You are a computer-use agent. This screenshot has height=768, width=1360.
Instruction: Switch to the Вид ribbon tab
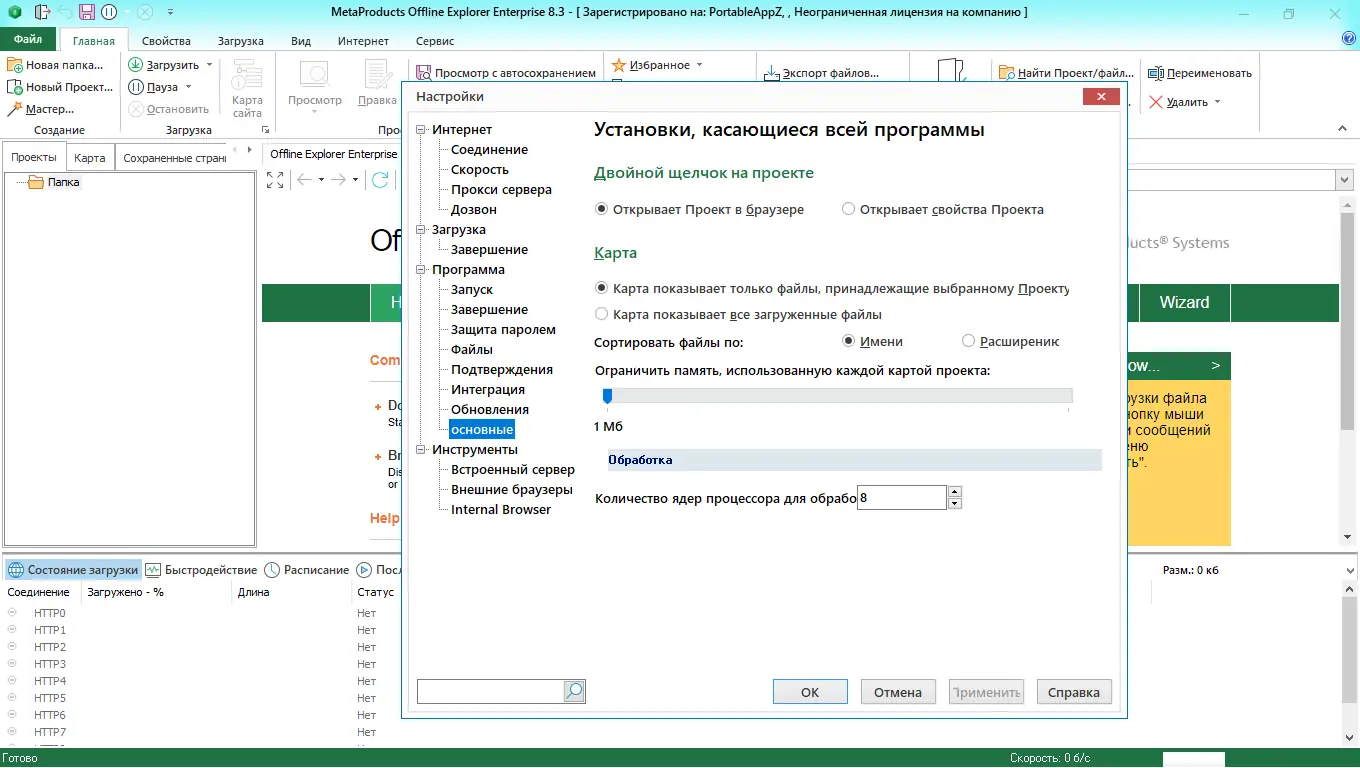coord(301,41)
